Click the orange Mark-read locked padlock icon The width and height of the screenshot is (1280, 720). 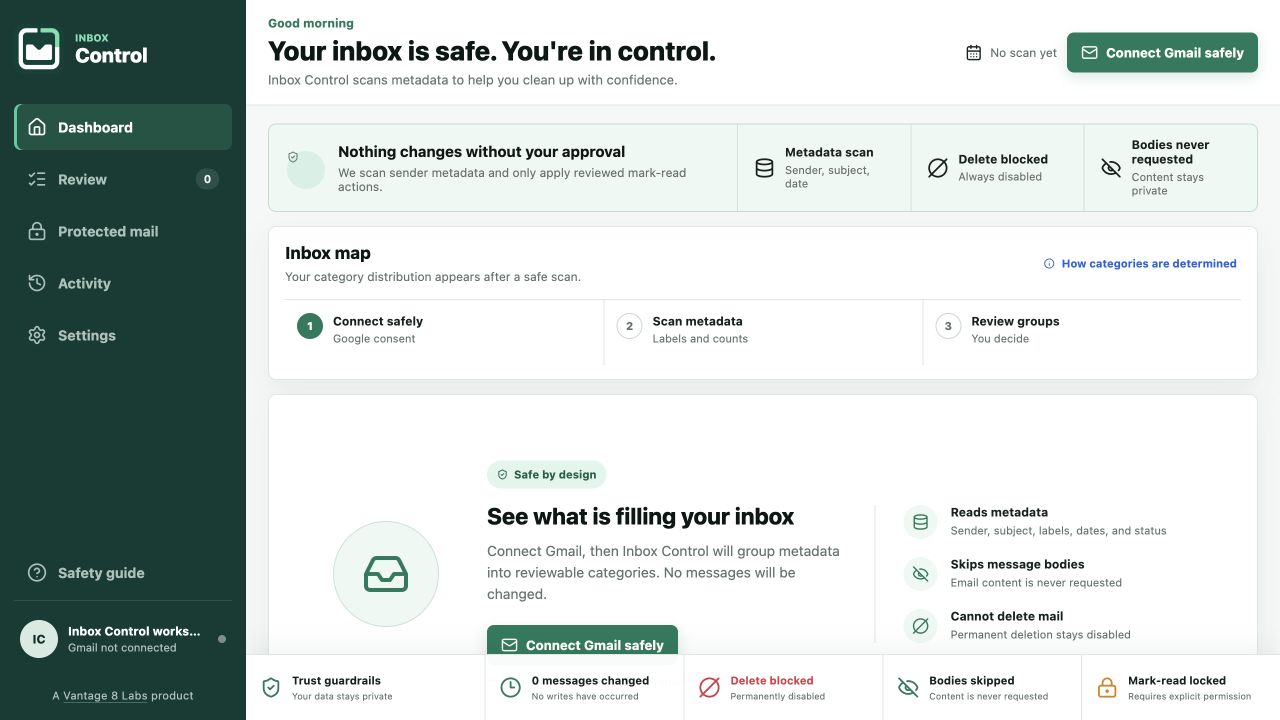pos(1107,688)
